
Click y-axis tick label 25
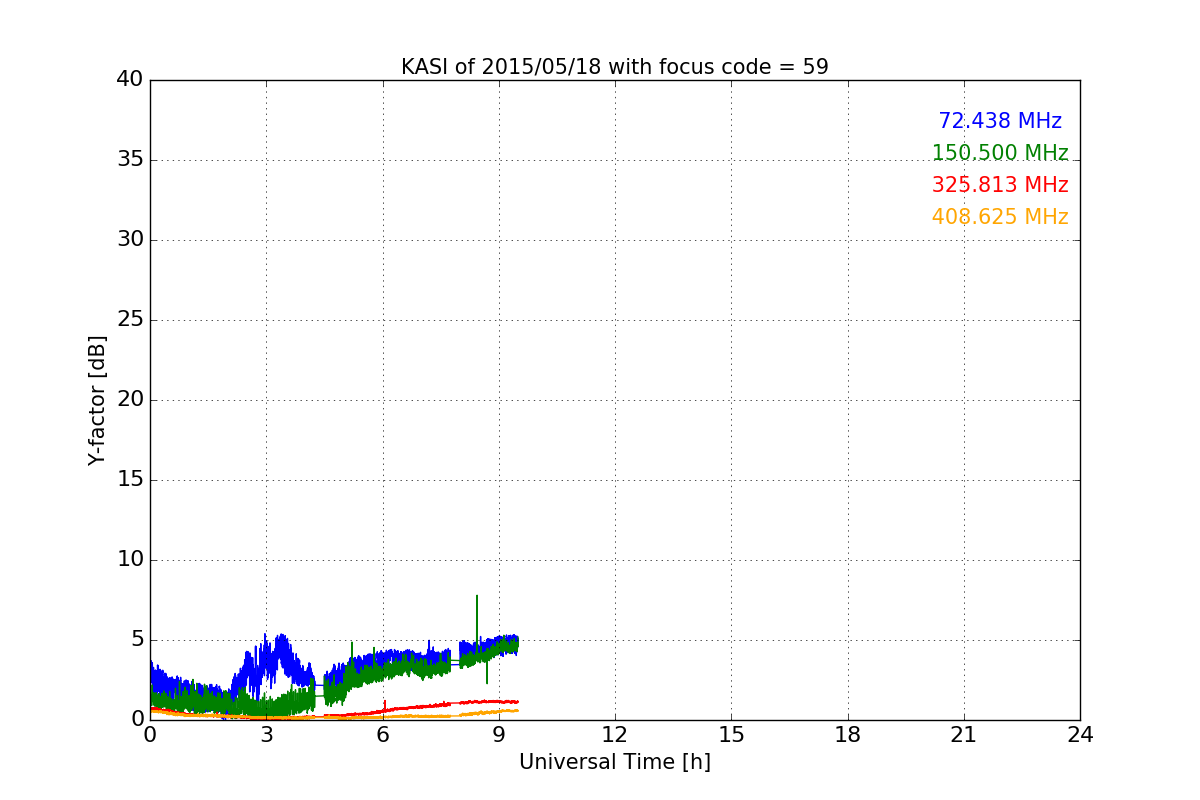click(x=130, y=320)
